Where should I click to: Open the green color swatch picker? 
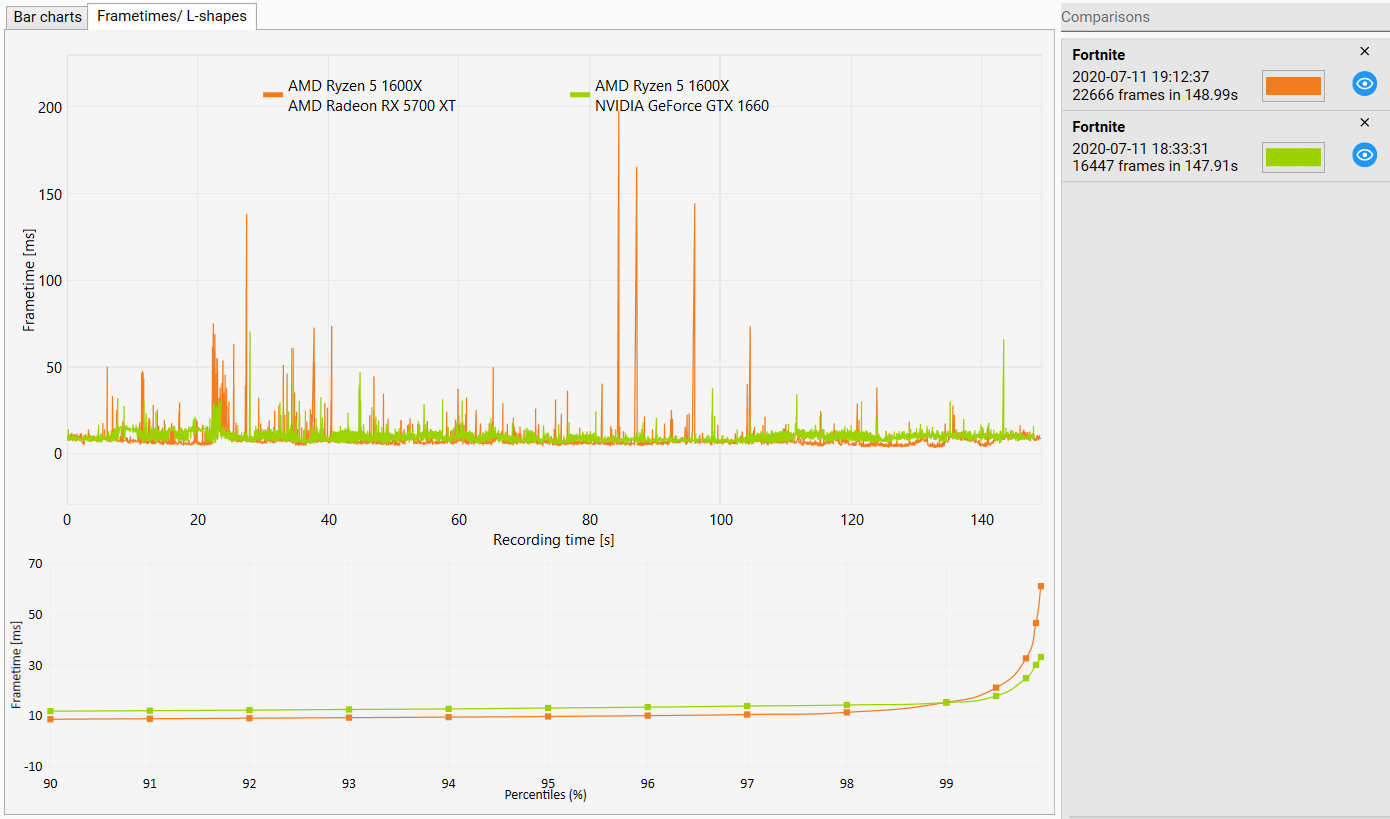point(1293,157)
